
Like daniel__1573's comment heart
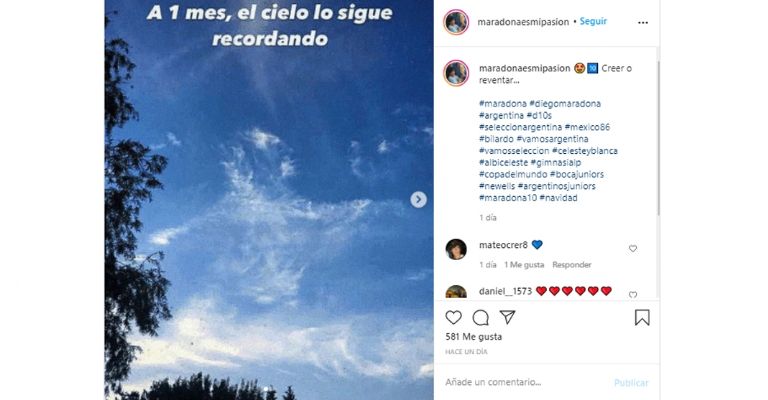coord(633,295)
